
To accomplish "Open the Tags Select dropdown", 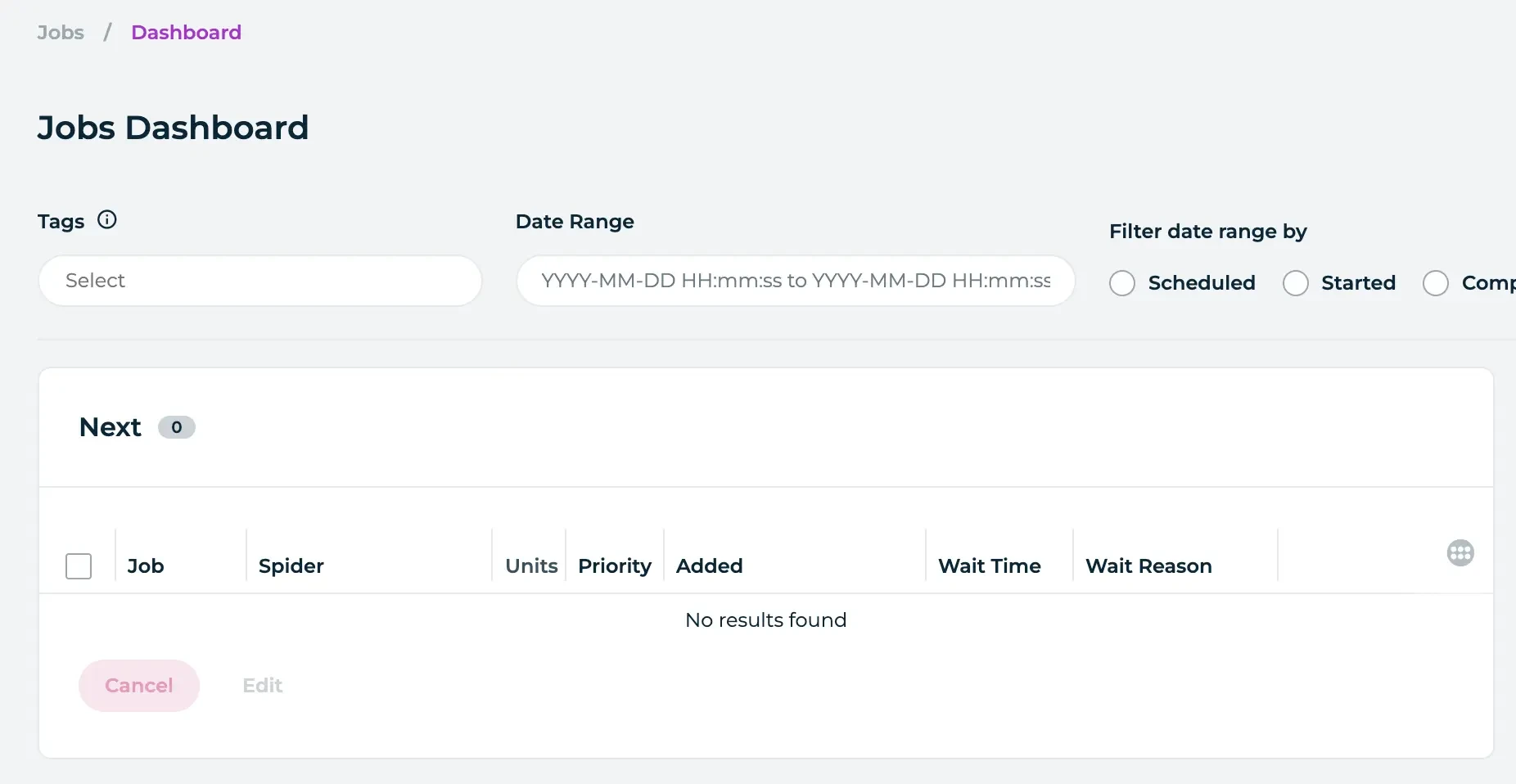I will (x=260, y=281).
